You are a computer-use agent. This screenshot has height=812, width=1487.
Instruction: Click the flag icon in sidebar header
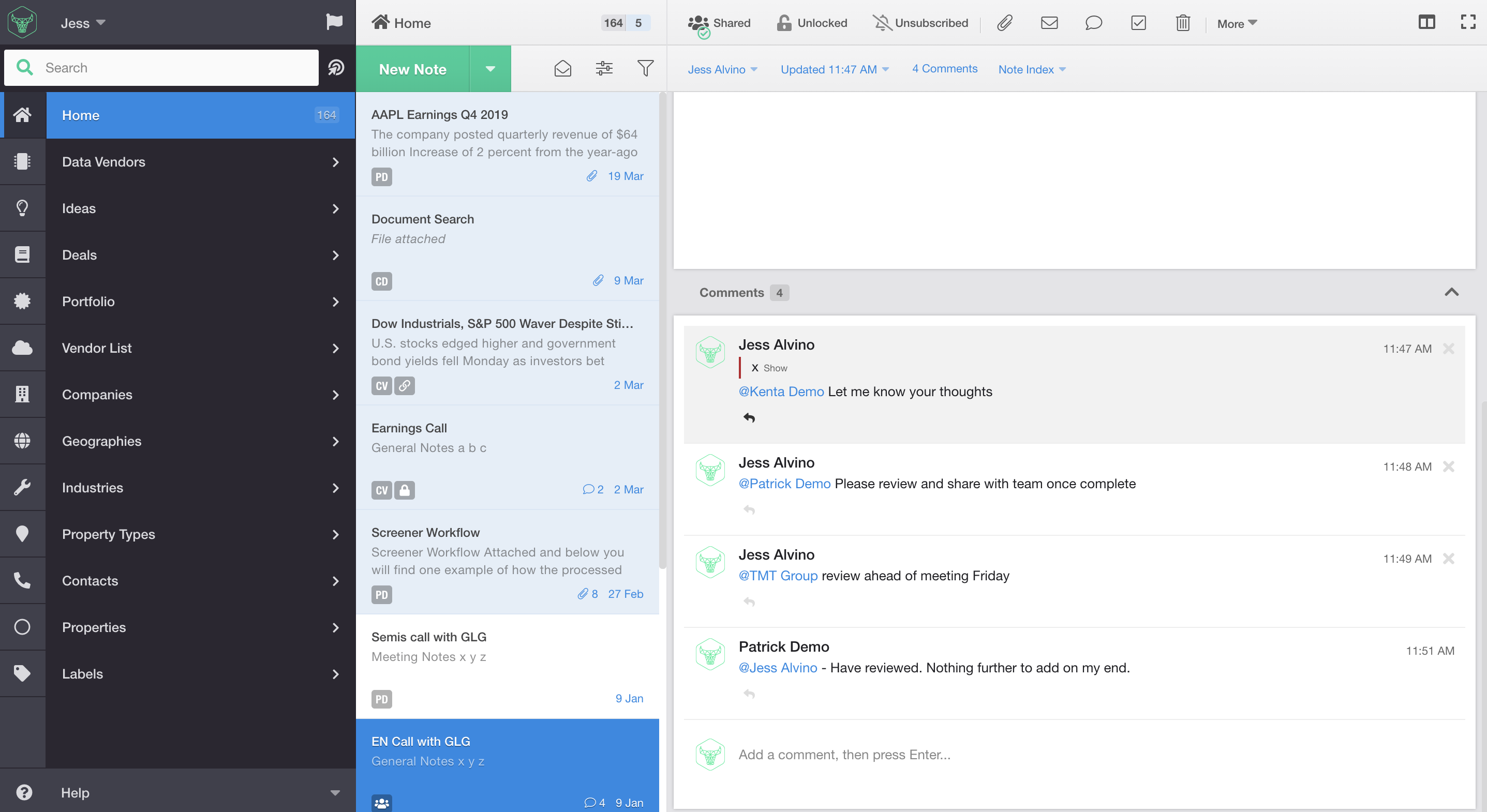pyautogui.click(x=334, y=22)
